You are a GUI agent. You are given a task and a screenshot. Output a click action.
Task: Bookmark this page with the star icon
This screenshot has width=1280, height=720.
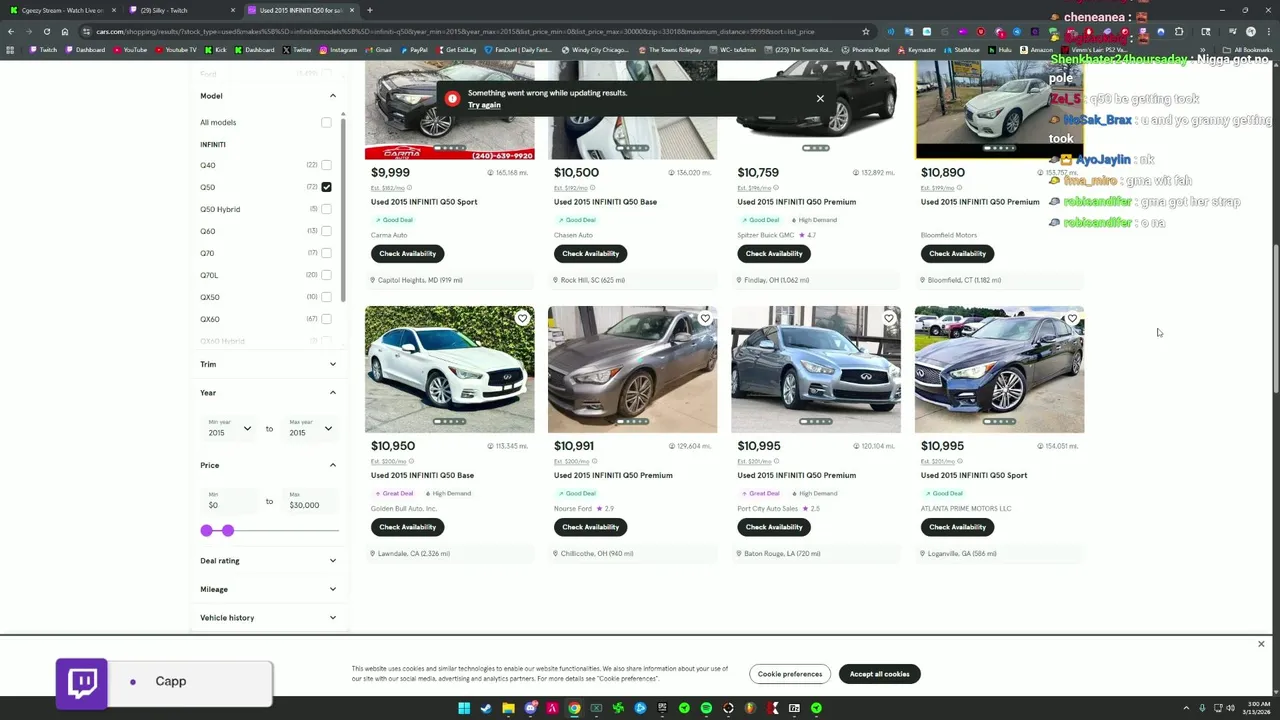pyautogui.click(x=866, y=31)
